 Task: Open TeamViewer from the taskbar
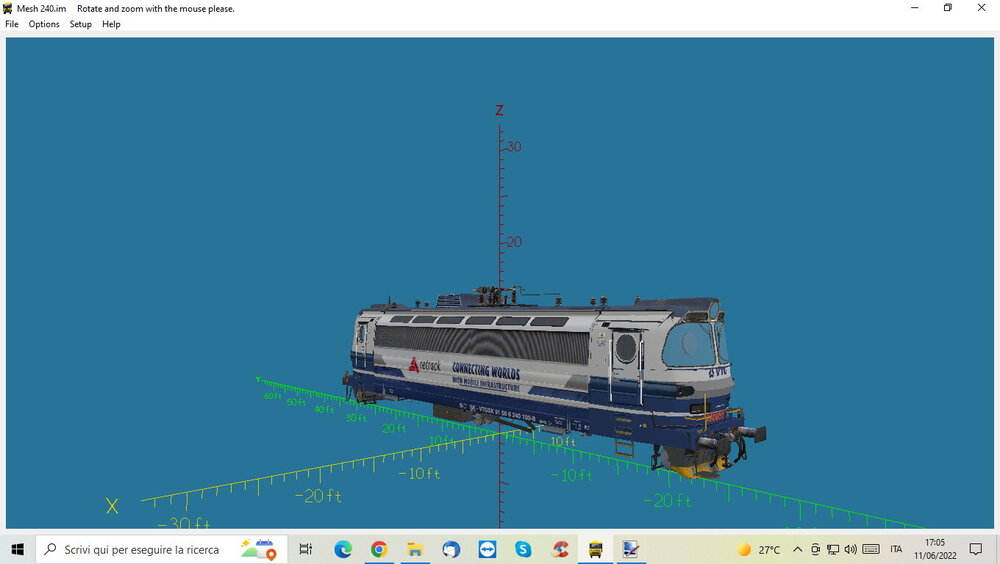tap(487, 549)
